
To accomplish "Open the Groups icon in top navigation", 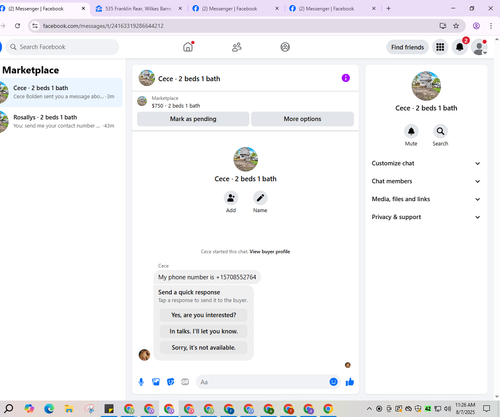I will pos(285,47).
